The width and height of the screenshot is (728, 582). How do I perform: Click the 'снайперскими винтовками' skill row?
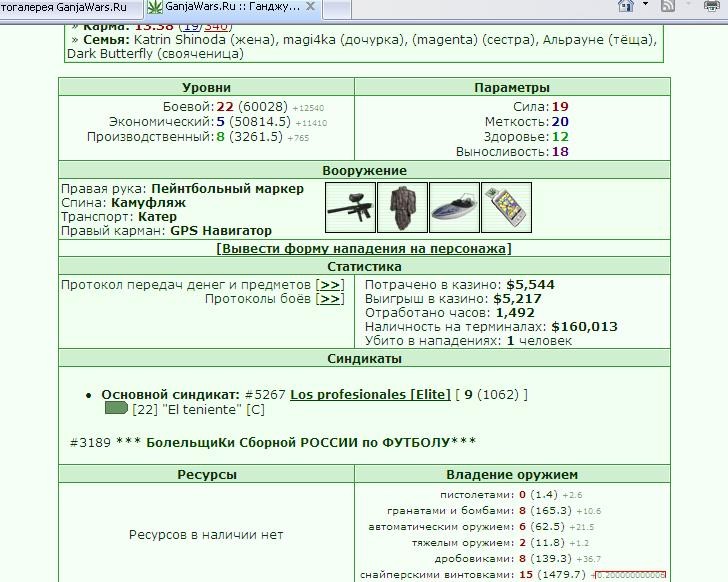pyautogui.click(x=513, y=575)
